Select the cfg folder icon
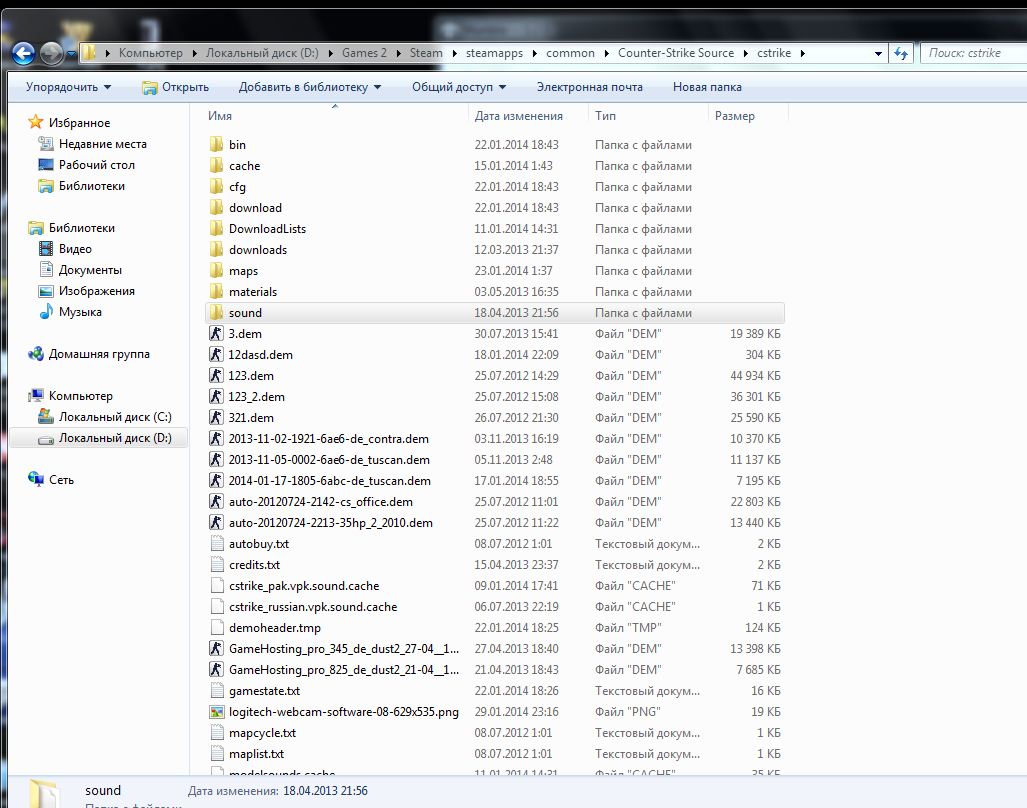The width and height of the screenshot is (1027, 808). [x=217, y=187]
